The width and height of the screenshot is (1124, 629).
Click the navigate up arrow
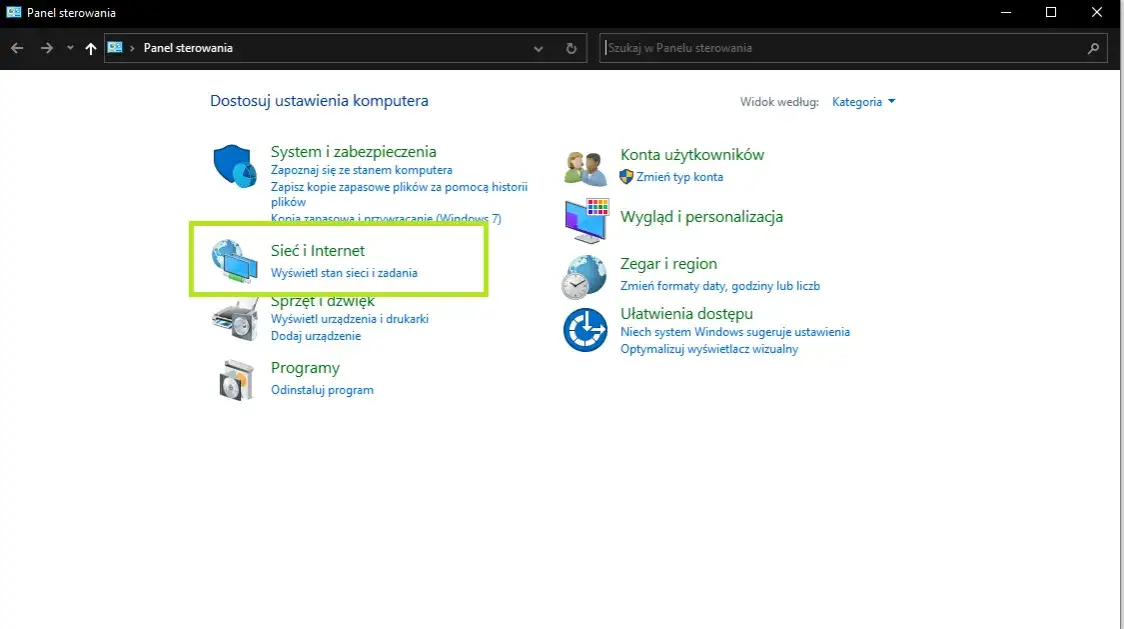pos(90,48)
